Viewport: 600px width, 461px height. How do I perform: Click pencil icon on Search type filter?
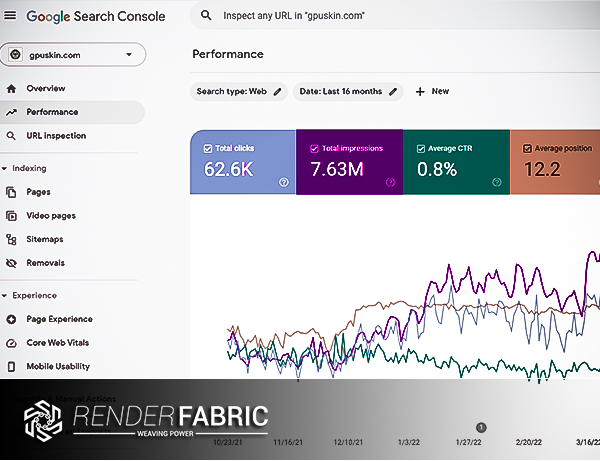pos(277,92)
